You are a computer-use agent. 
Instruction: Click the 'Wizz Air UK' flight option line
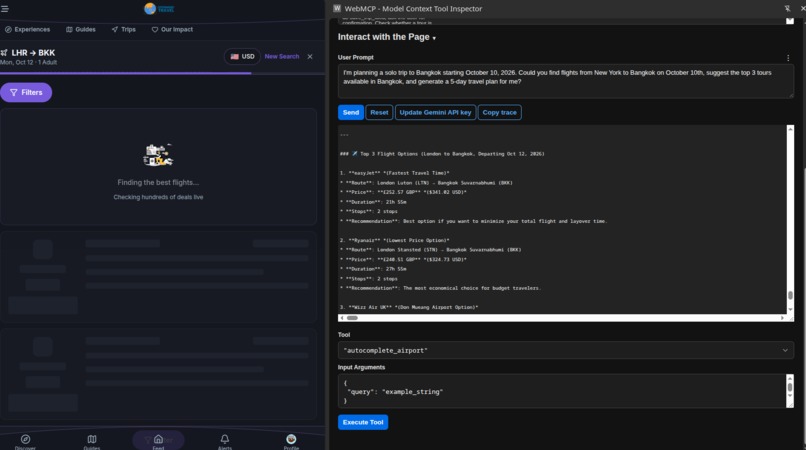coord(409,307)
